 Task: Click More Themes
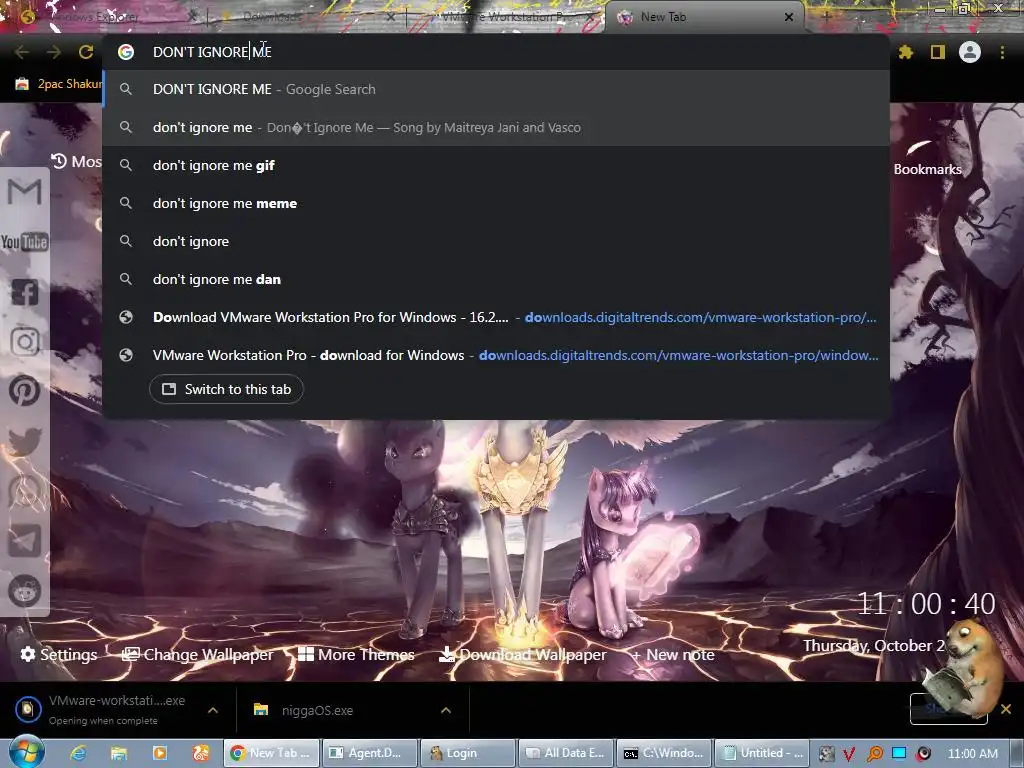tap(357, 654)
